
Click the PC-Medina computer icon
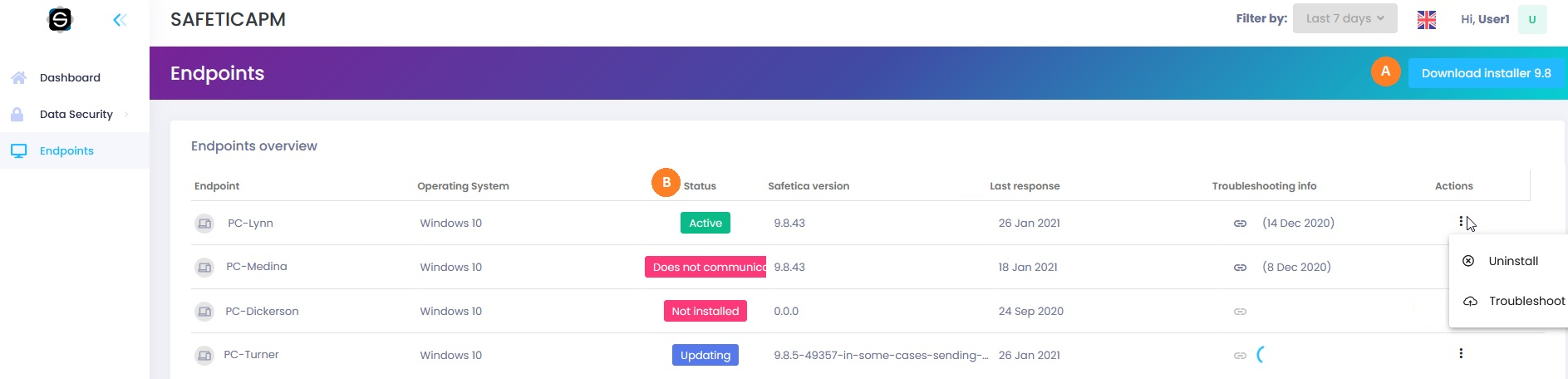[x=204, y=268]
